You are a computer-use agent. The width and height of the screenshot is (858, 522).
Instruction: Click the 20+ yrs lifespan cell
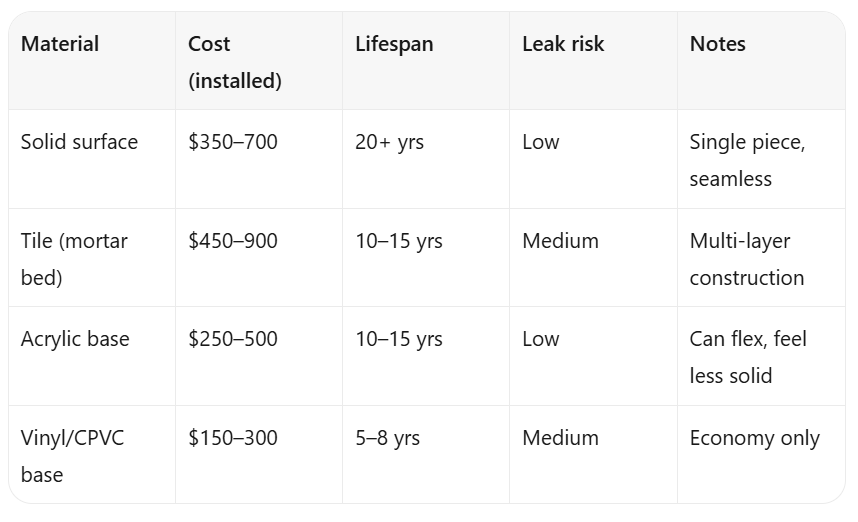coord(426,159)
